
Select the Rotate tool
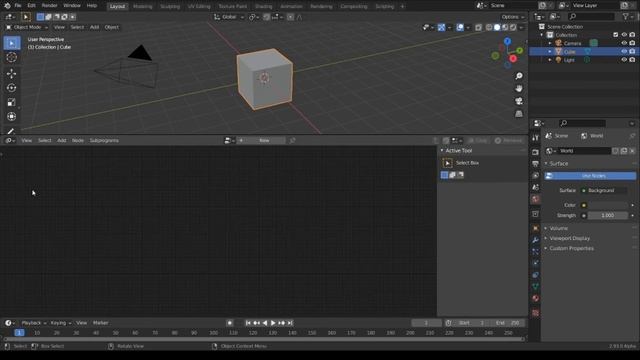pos(12,88)
